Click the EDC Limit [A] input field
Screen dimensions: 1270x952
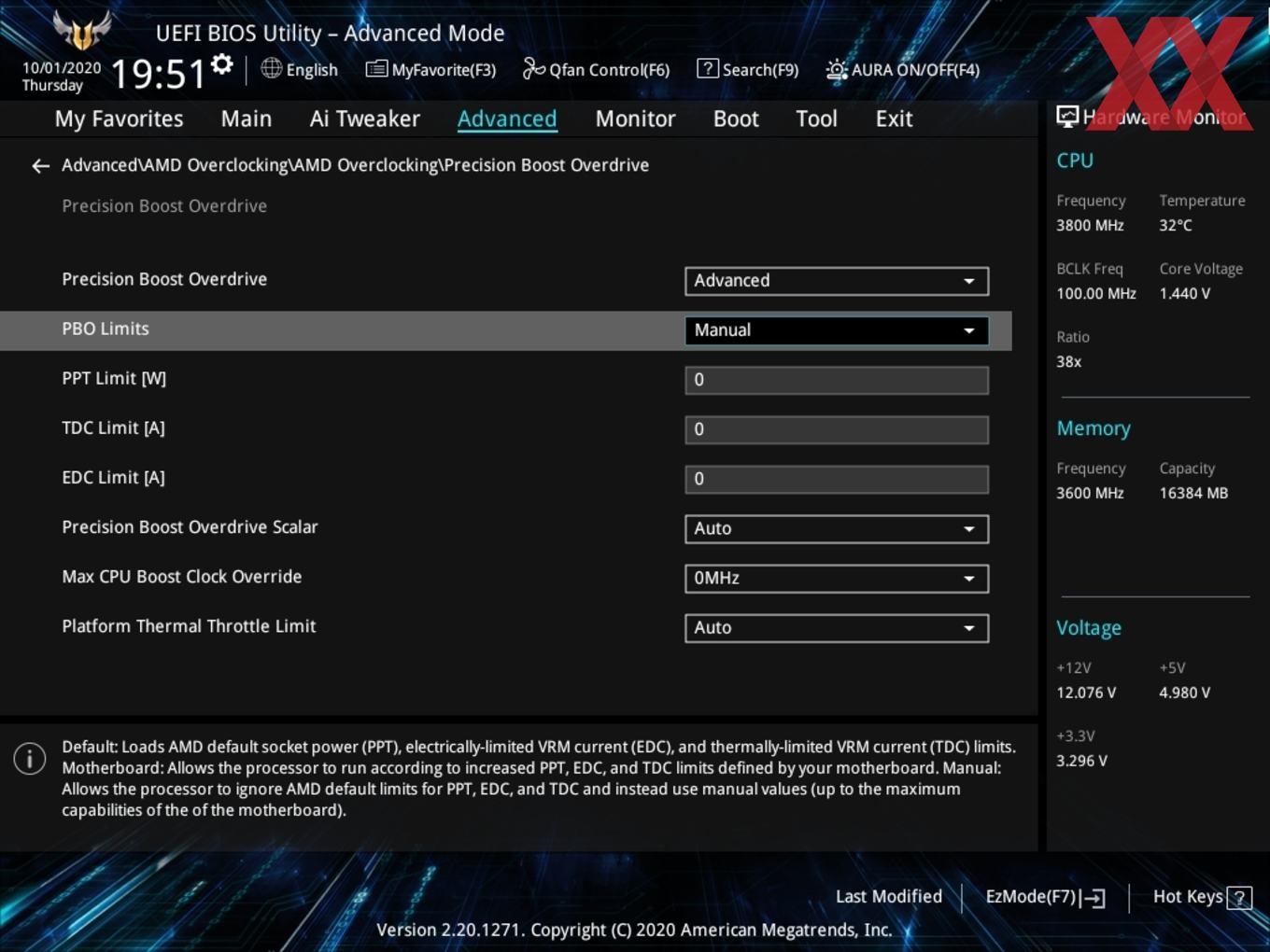(837, 479)
